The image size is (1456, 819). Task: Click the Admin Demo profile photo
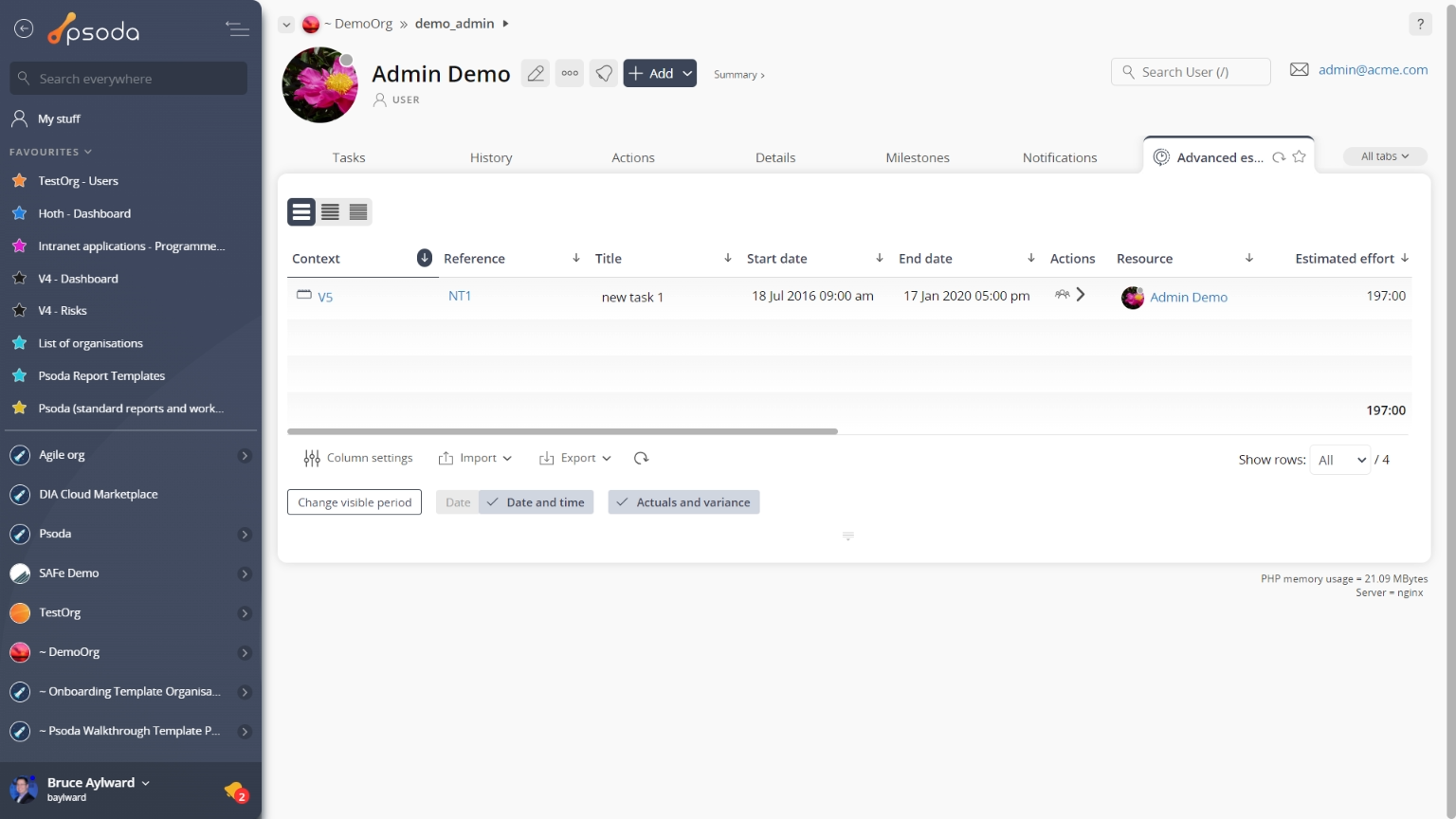tap(319, 85)
